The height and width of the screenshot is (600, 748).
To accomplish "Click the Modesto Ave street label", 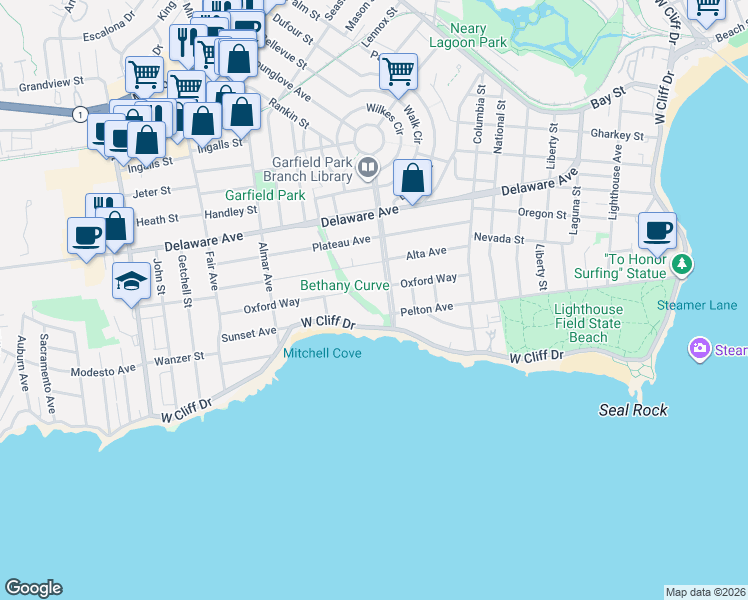I will pos(103,370).
